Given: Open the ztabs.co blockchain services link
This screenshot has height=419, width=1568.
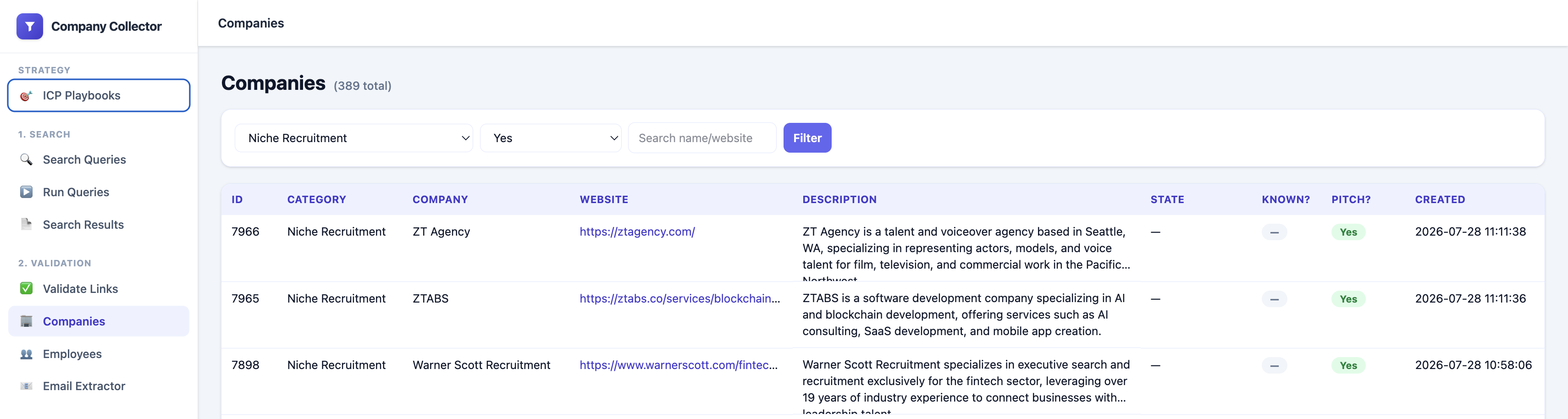Looking at the screenshot, I should pyautogui.click(x=679, y=298).
